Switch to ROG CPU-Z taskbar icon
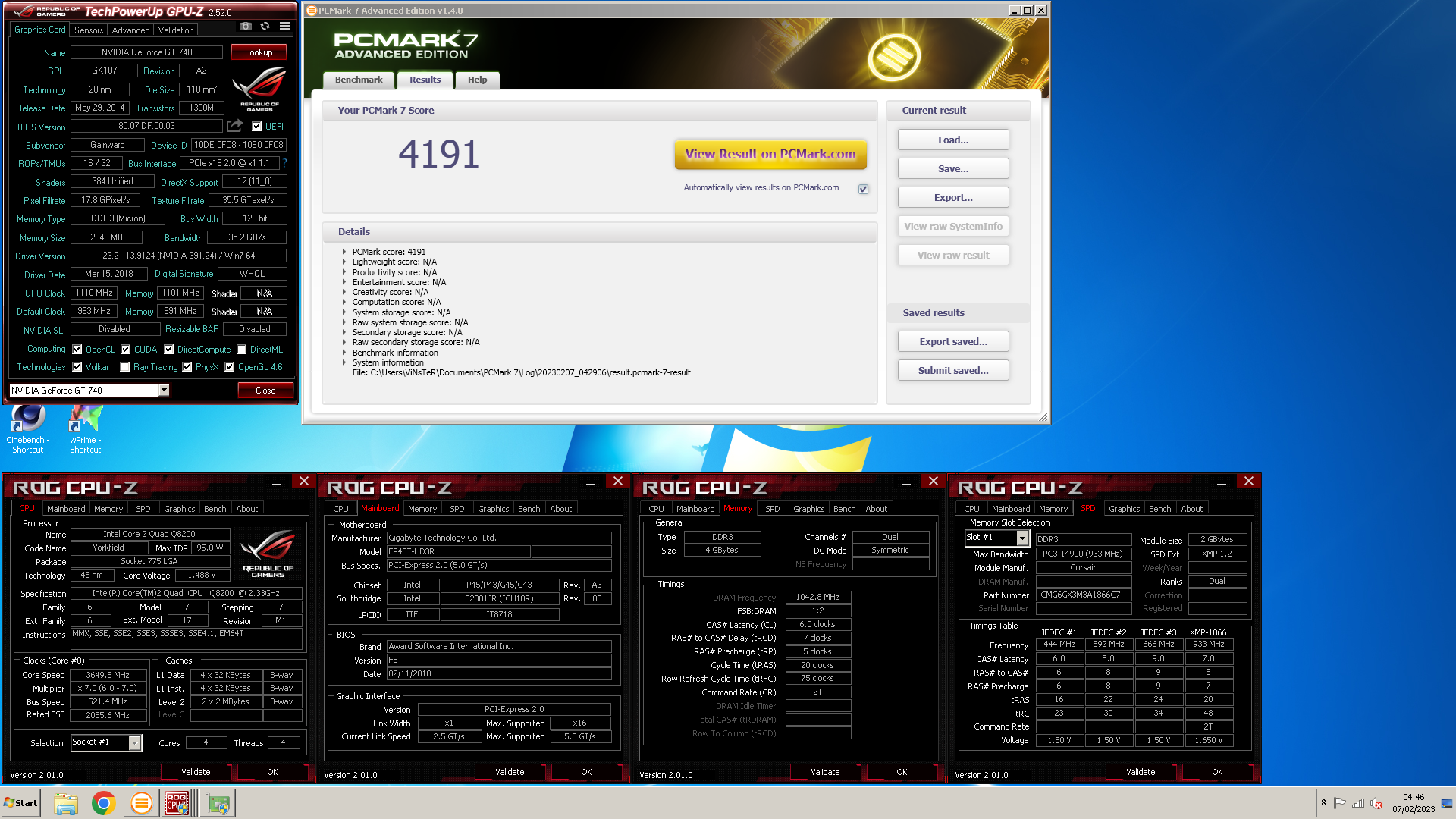The height and width of the screenshot is (819, 1456). (x=177, y=803)
